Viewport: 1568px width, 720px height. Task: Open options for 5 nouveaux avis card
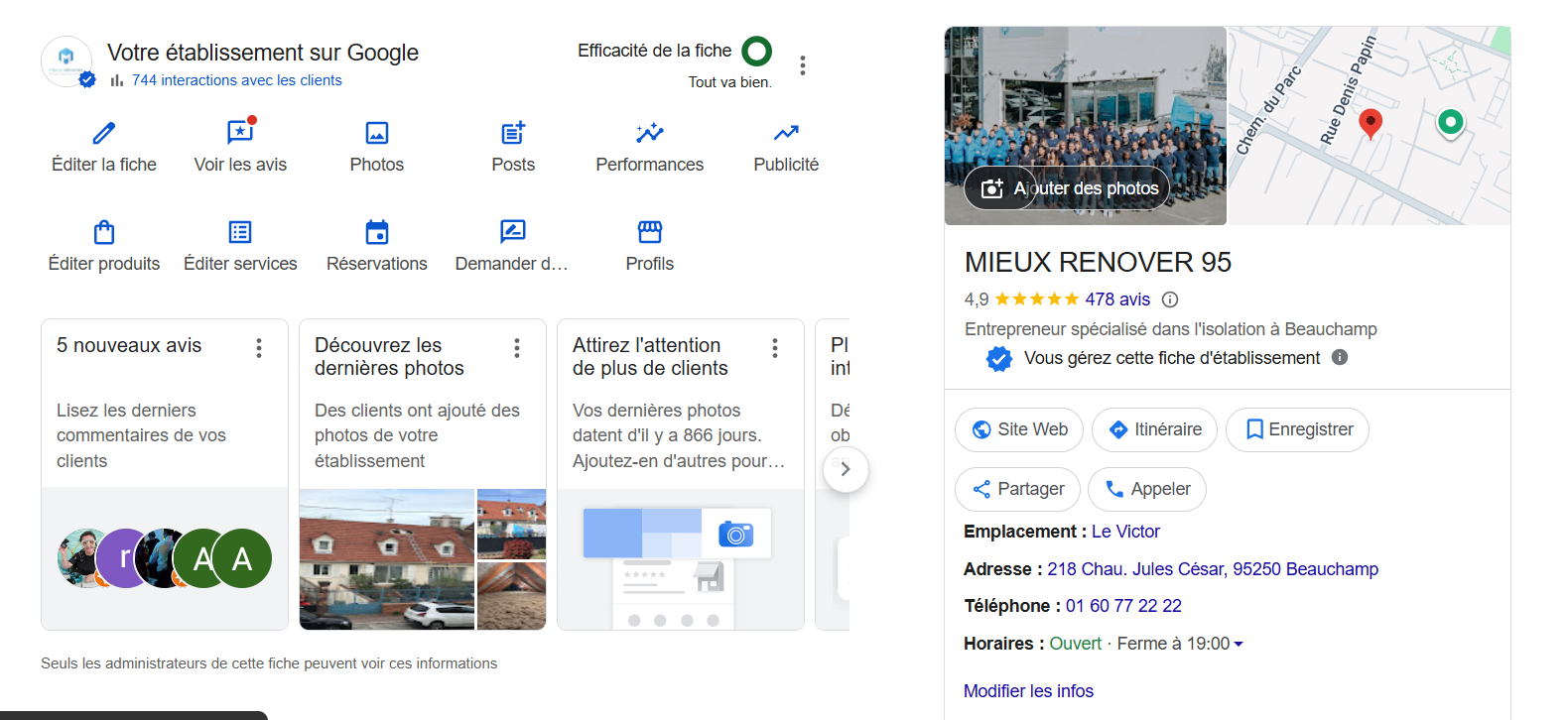pyautogui.click(x=259, y=348)
